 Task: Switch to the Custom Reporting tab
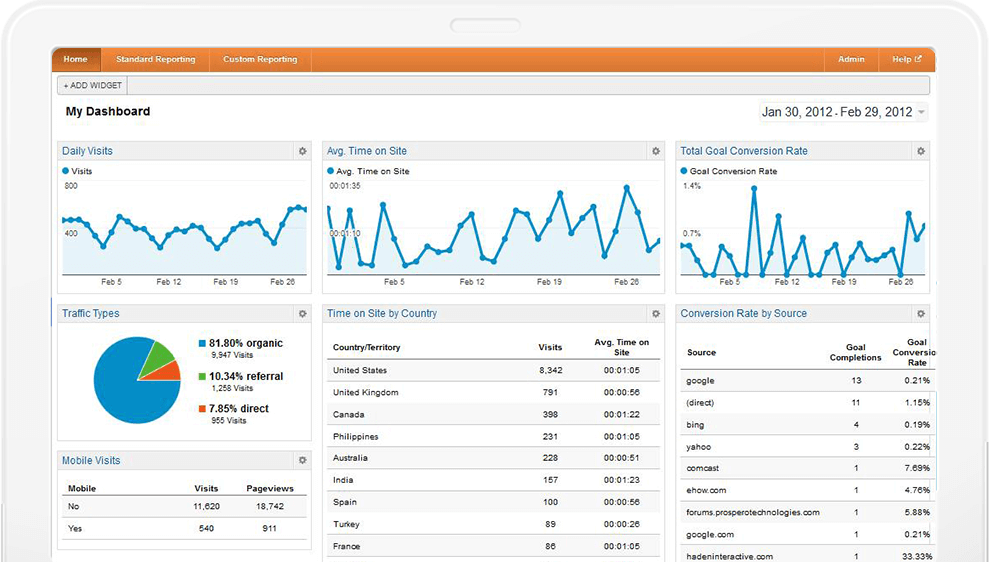coord(260,59)
